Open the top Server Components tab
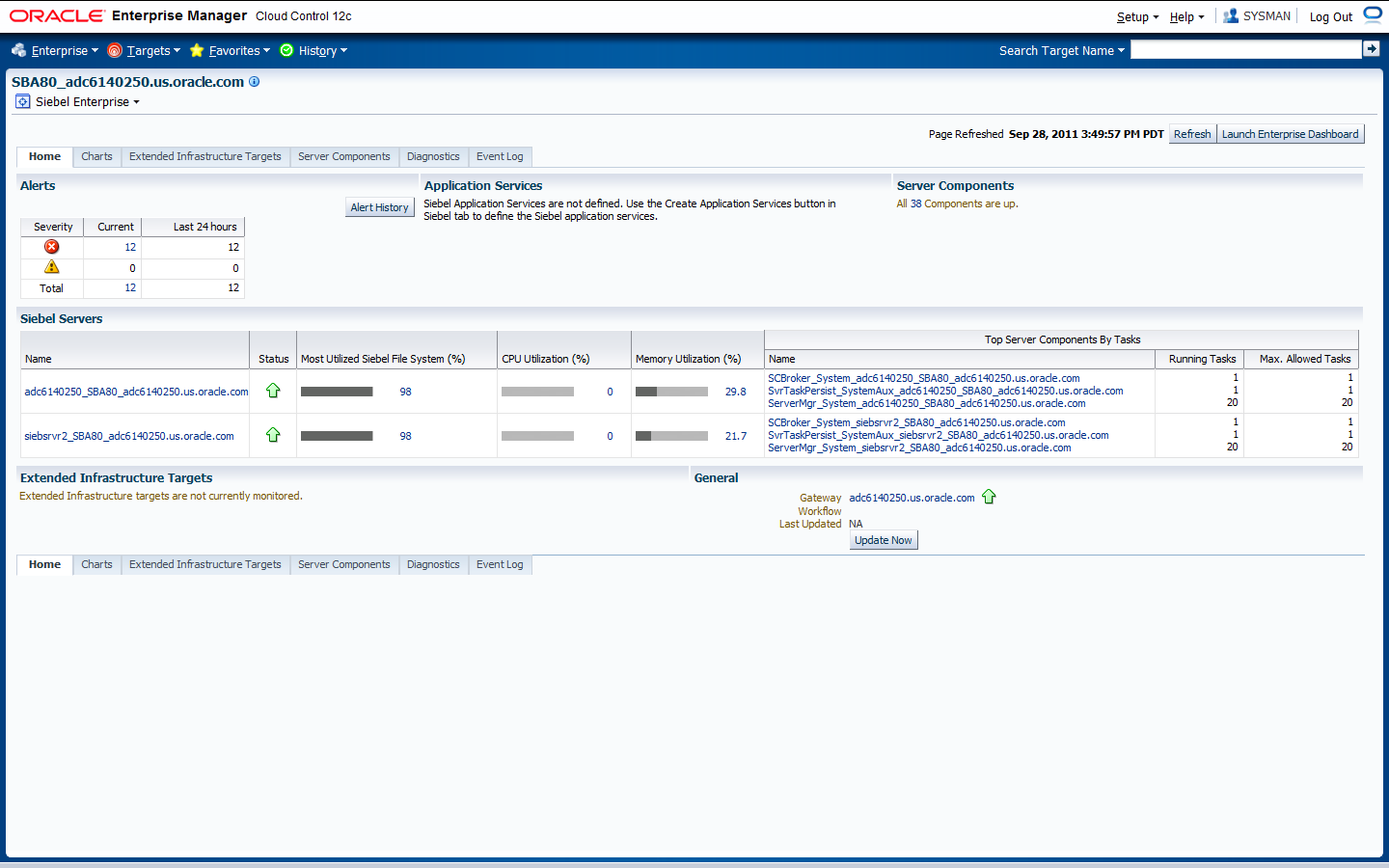This screenshot has height=868, width=1389. pos(344,156)
